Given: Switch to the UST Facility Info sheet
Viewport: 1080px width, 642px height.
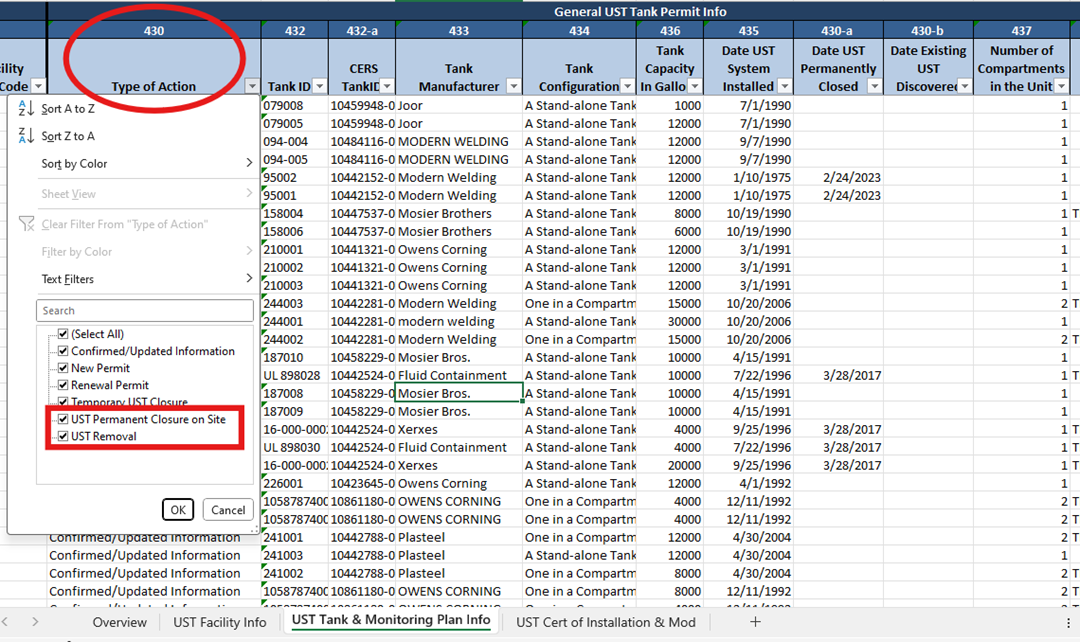Looking at the screenshot, I should click(x=220, y=622).
